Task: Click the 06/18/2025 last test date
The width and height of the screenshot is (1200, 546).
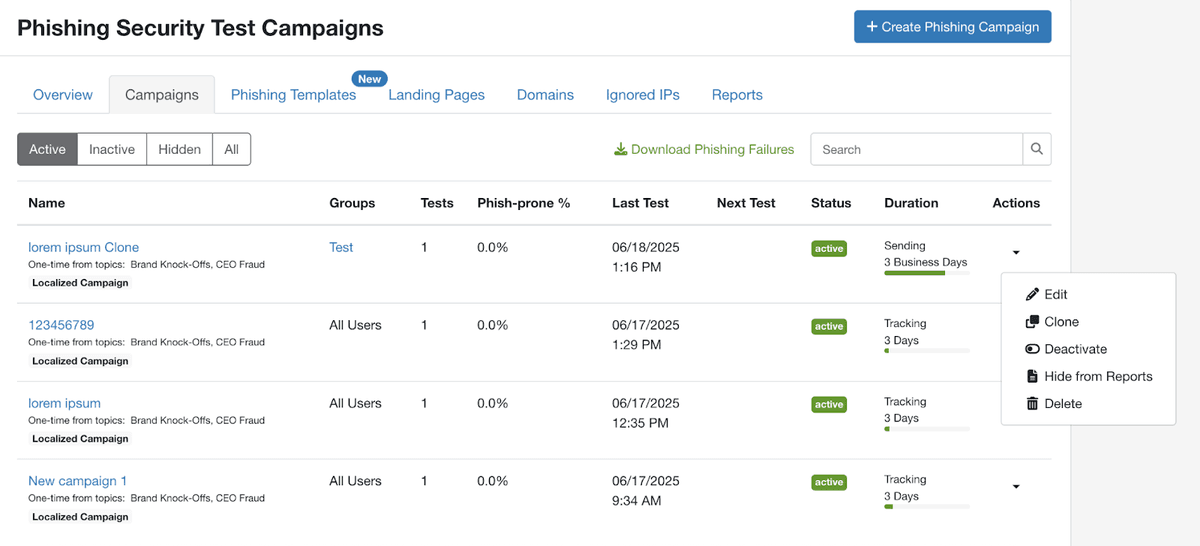Action: coord(646,247)
